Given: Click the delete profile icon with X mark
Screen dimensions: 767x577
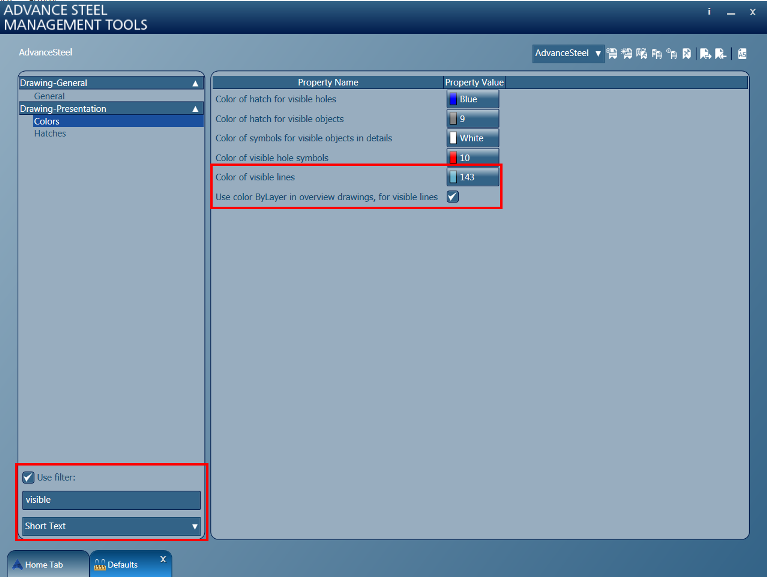Looking at the screenshot, I should (687, 53).
